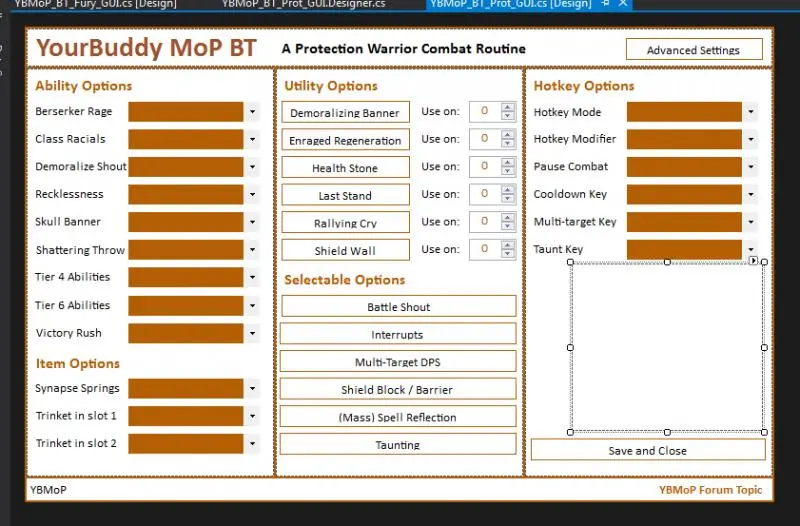
Task: Select the Selectable Options heading label
Action: click(345, 280)
